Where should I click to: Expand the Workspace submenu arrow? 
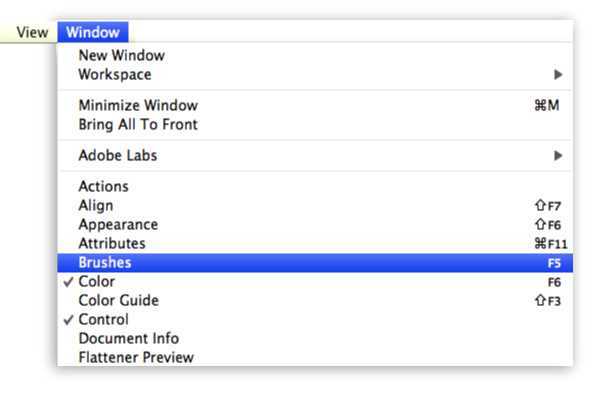tap(558, 74)
